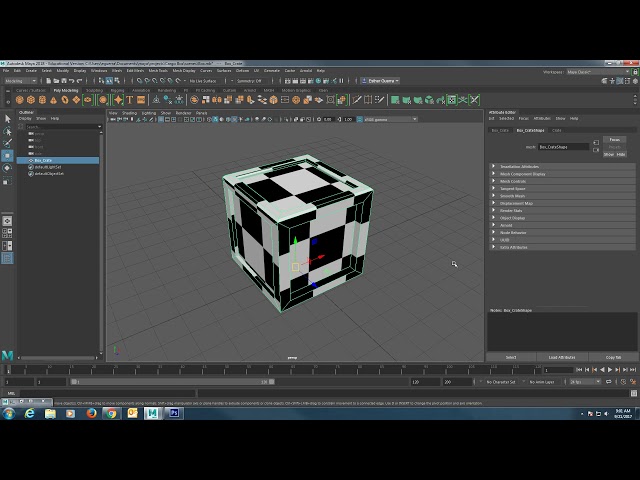Open the viewport Shading menu

coord(129,113)
